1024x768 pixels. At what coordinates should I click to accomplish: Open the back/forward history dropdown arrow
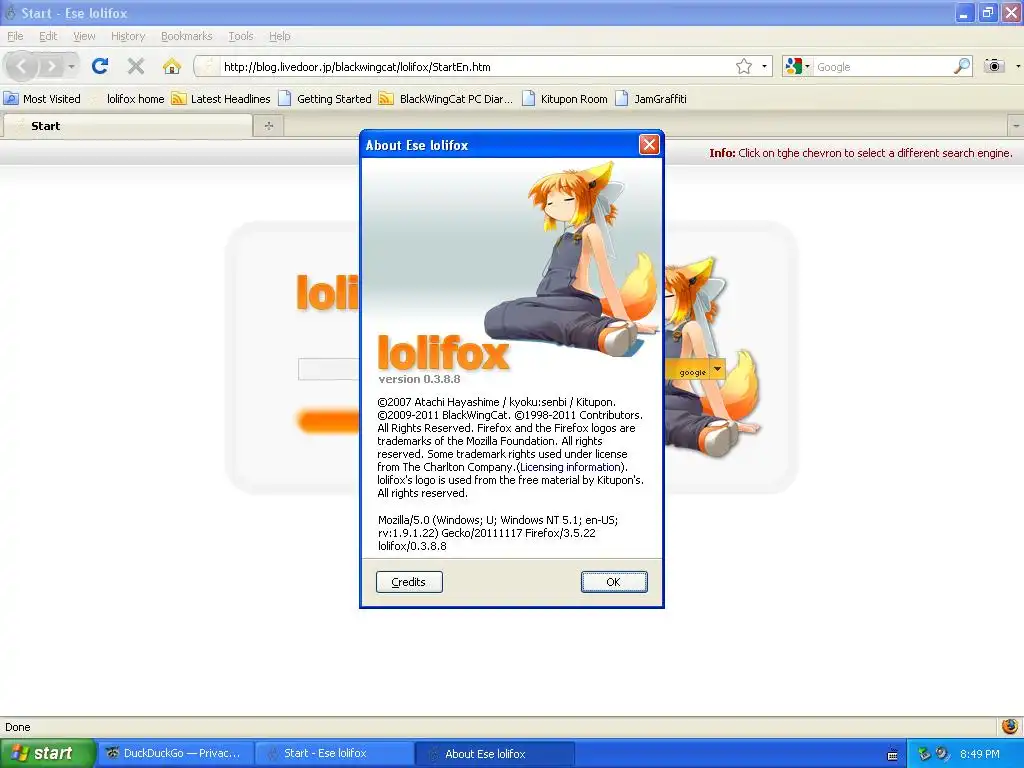coord(71,66)
